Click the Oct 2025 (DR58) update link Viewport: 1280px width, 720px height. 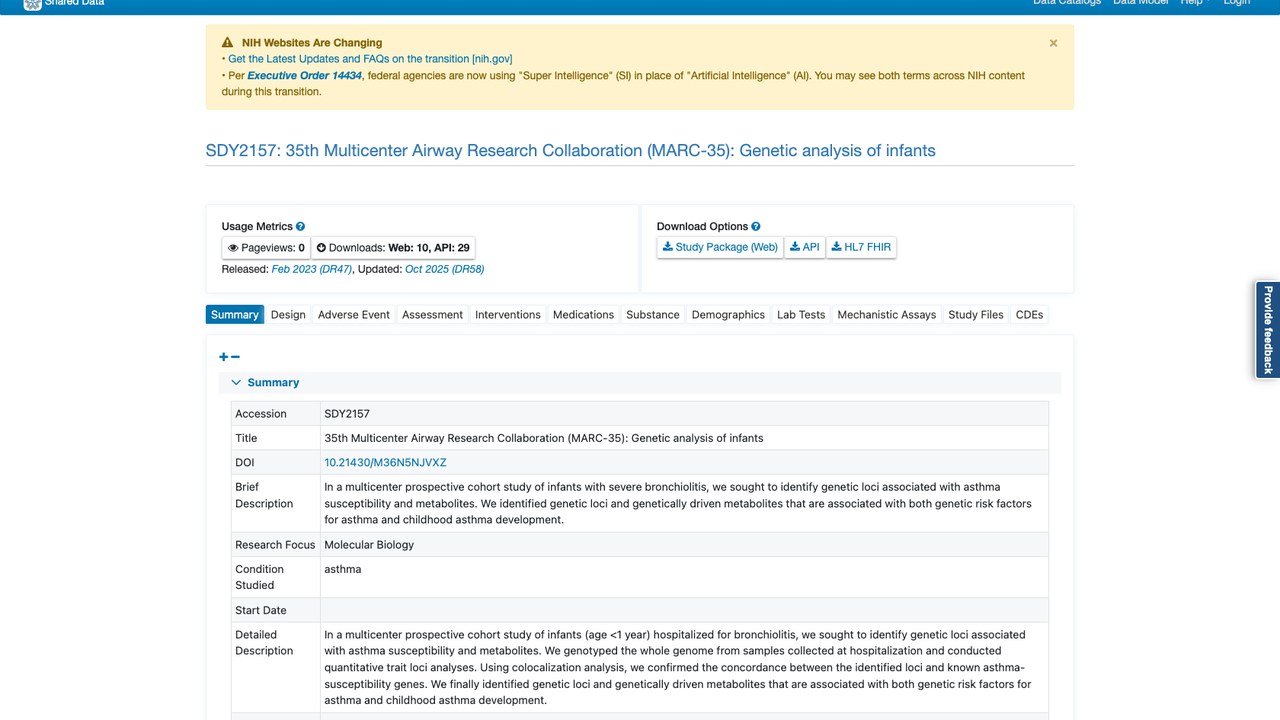coord(445,269)
